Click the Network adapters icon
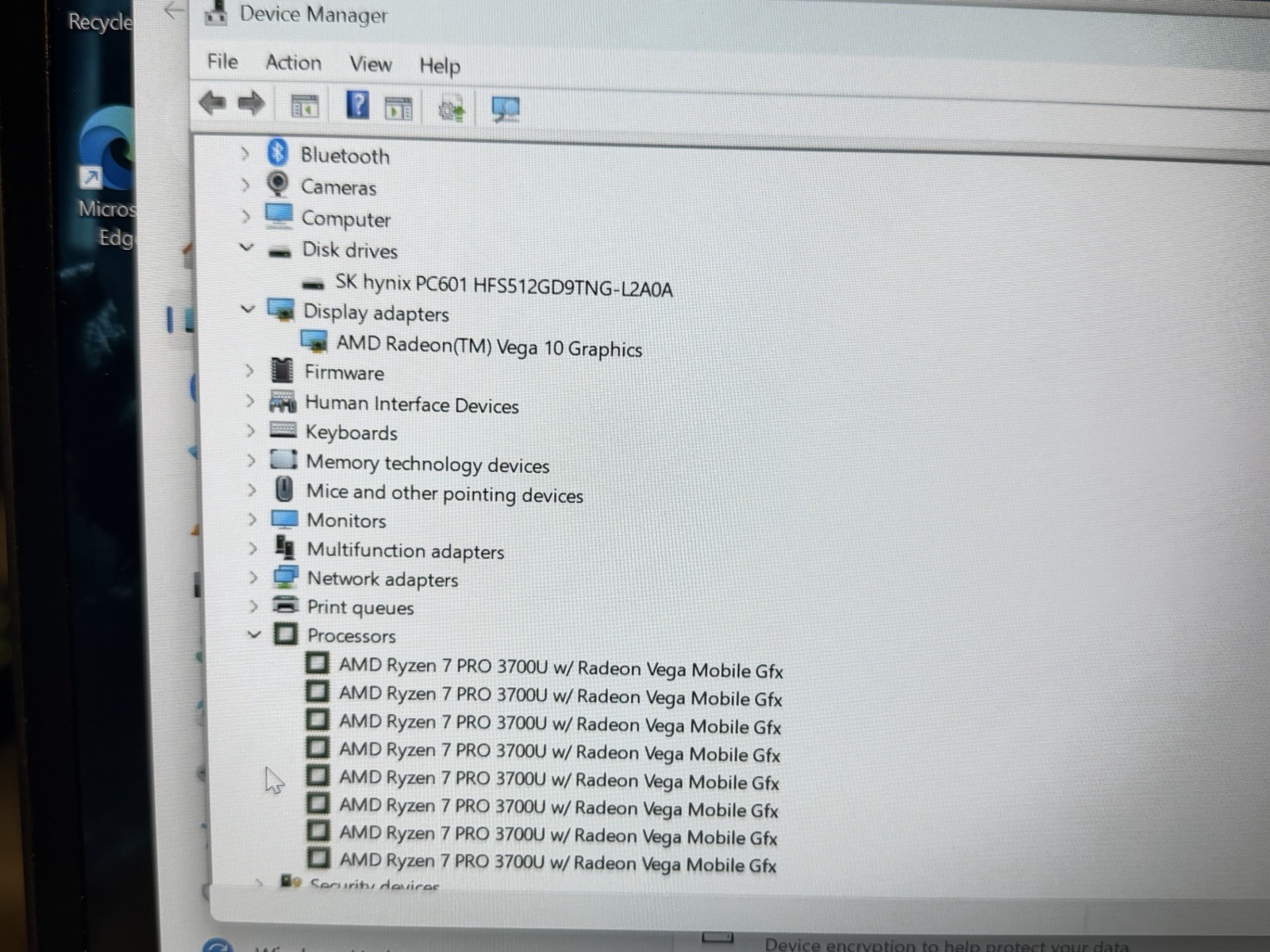Image resolution: width=1270 pixels, height=952 pixels. (286, 577)
